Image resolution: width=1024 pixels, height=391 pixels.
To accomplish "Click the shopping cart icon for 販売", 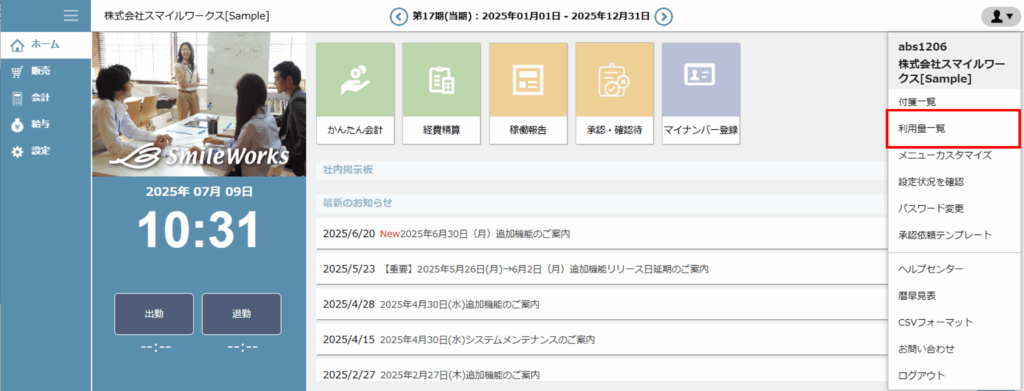I will pyautogui.click(x=18, y=72).
